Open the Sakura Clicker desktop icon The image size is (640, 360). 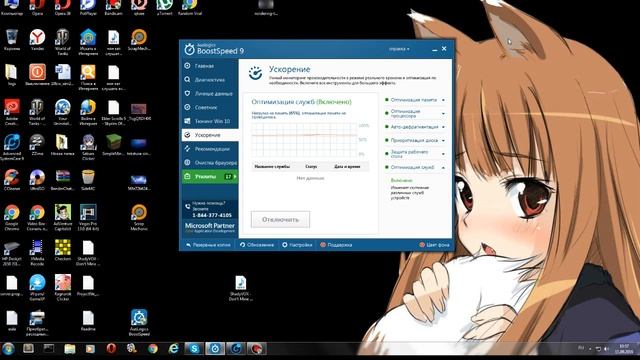88,147
